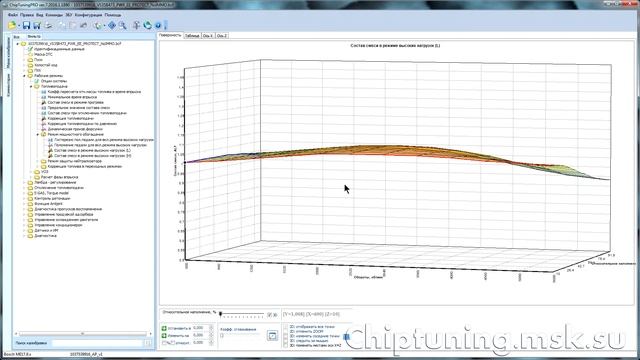The image size is (640, 360).
Task: Toggle '3D: отменить ZOOM' checkbox
Action: 285,331
